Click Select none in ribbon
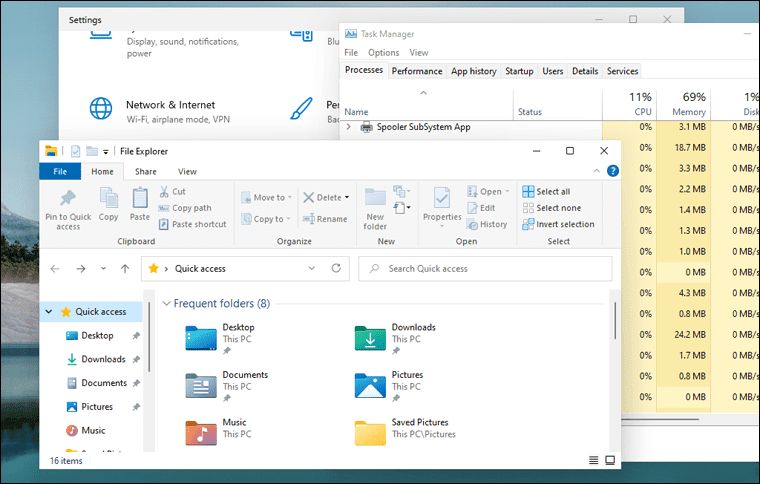Image resolution: width=760 pixels, height=484 pixels. point(552,208)
